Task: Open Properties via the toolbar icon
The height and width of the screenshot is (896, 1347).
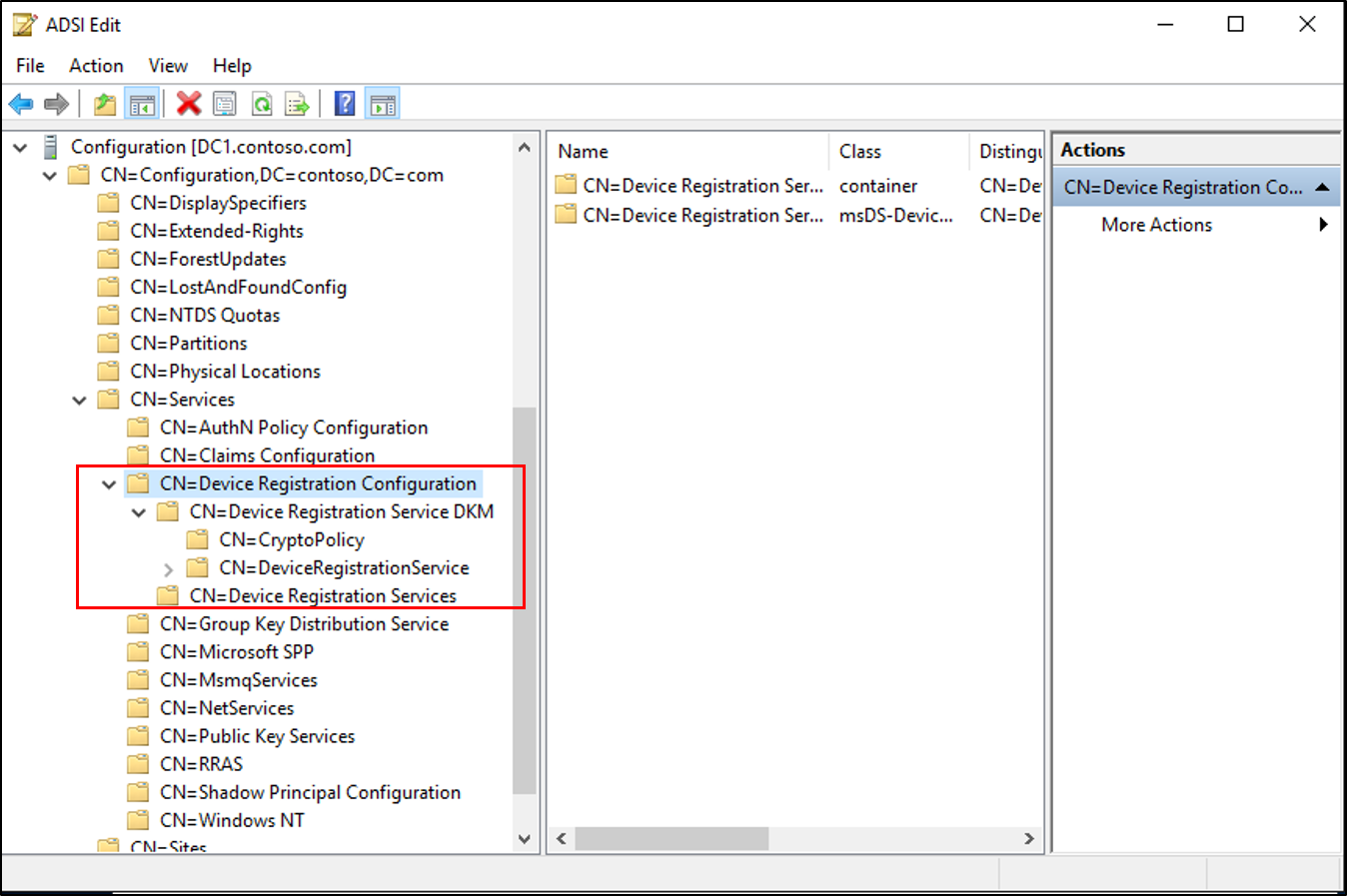Action: tap(224, 103)
